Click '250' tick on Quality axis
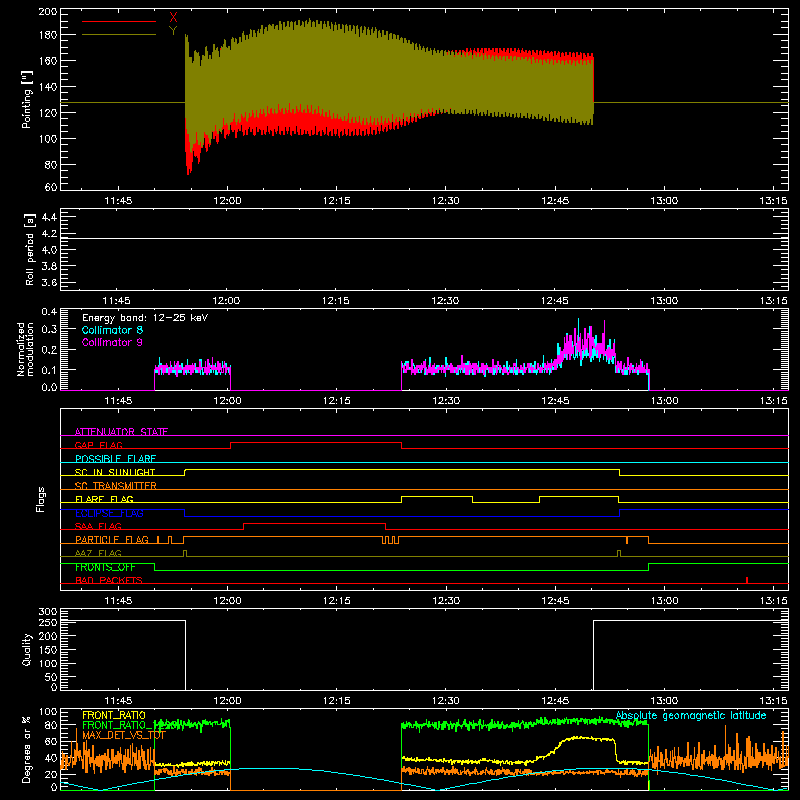This screenshot has height=800, width=800. [48, 622]
